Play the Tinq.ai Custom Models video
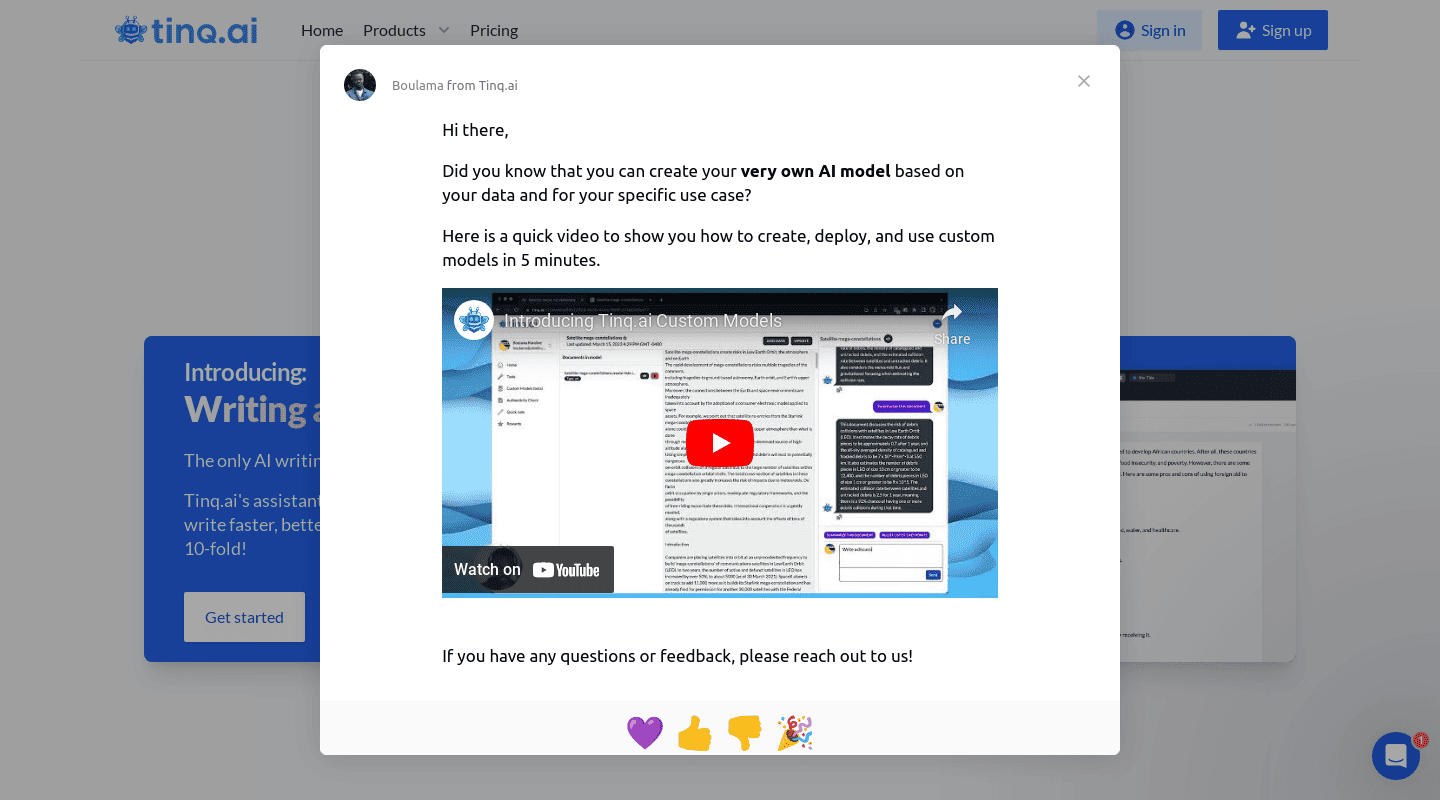Viewport: 1440px width, 800px height. tap(720, 443)
